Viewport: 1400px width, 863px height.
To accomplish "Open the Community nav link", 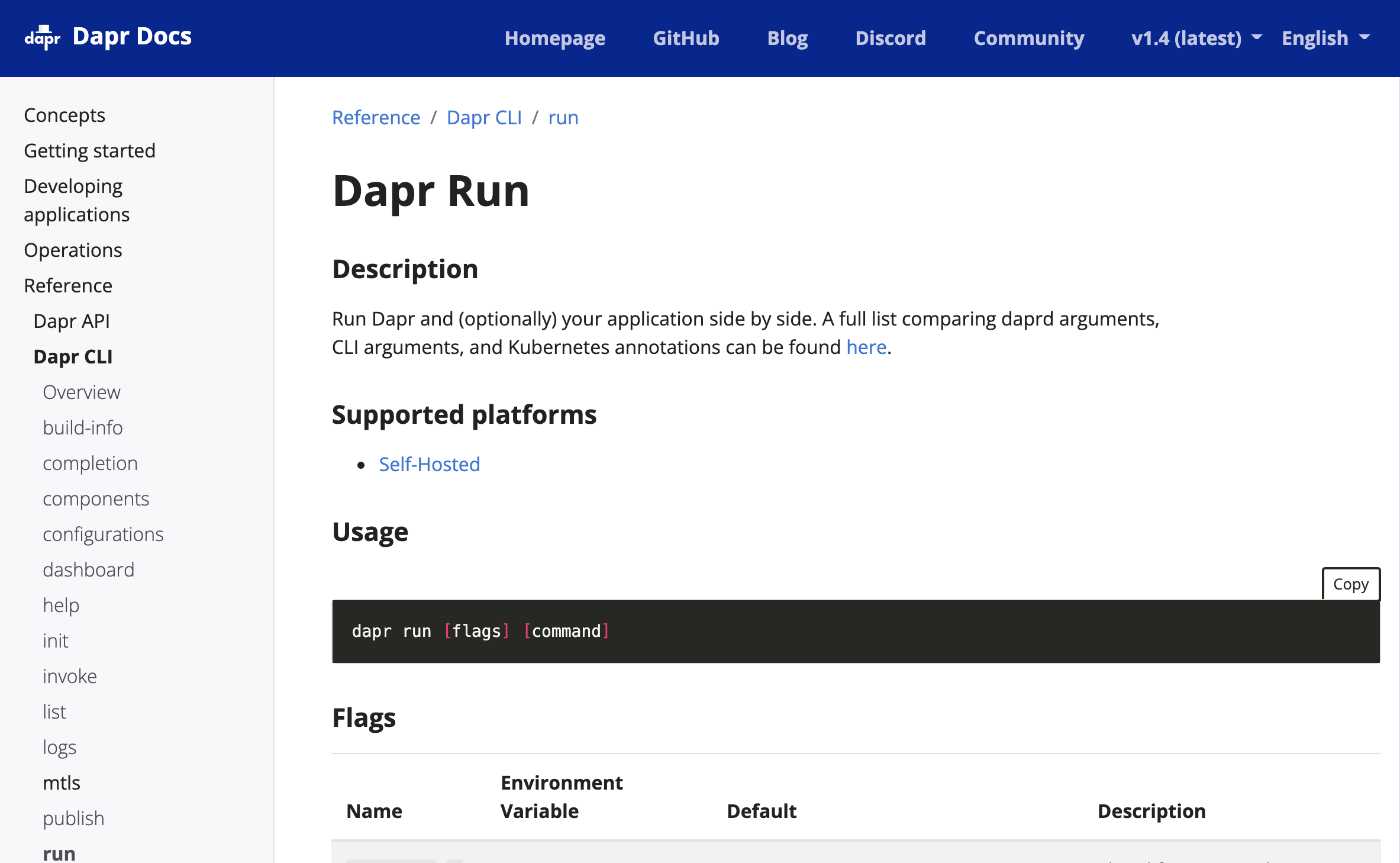I will (x=1028, y=38).
